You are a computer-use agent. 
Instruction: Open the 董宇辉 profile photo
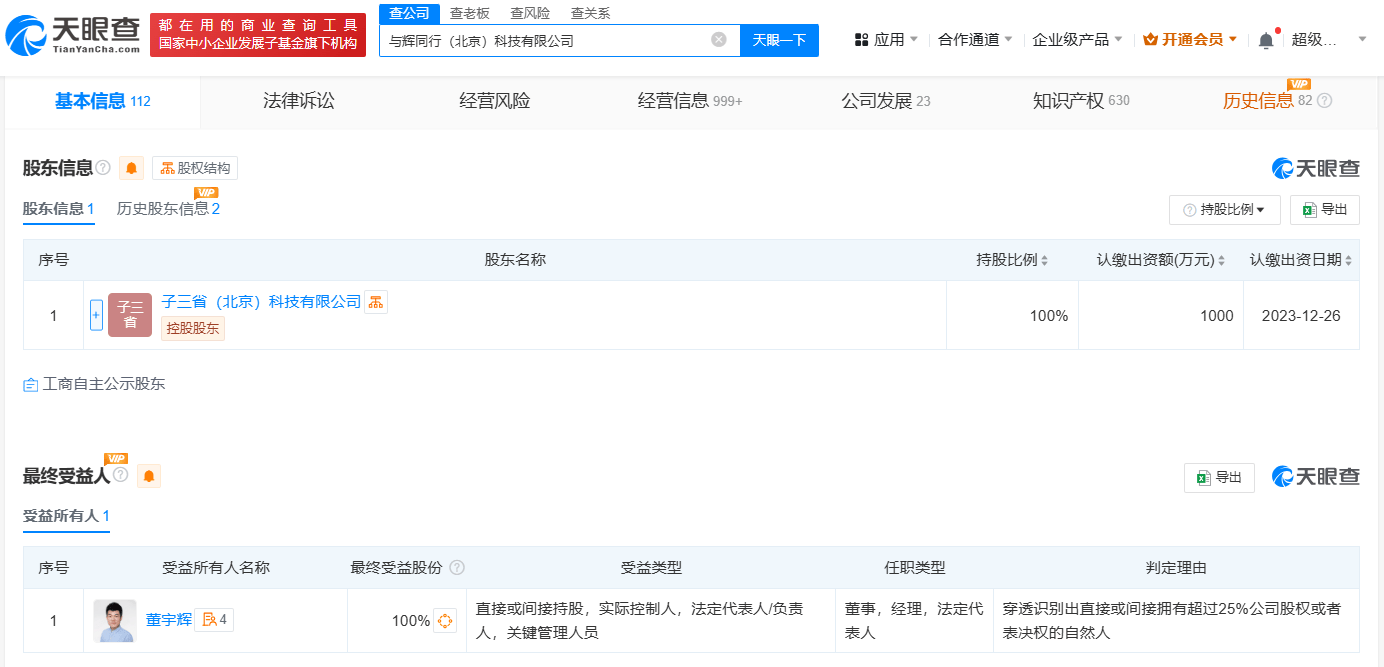(x=114, y=620)
